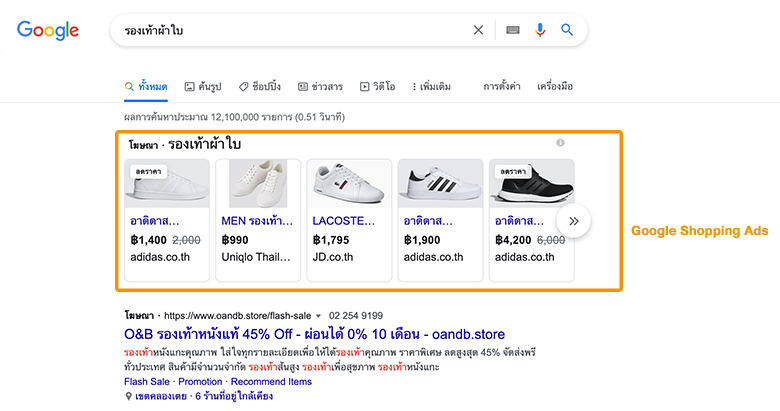Click the ผลการค้นหาประมาณ 12,100,000 results count text
The width and height of the screenshot is (780, 411).
coord(234,117)
